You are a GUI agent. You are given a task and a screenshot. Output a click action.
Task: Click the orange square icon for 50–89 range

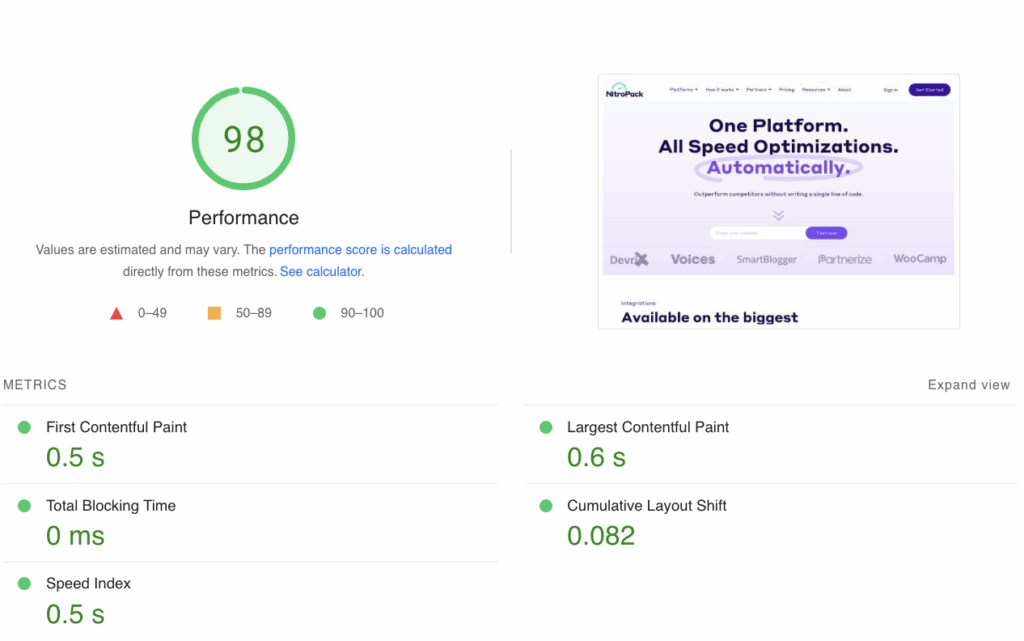pyautogui.click(x=214, y=312)
